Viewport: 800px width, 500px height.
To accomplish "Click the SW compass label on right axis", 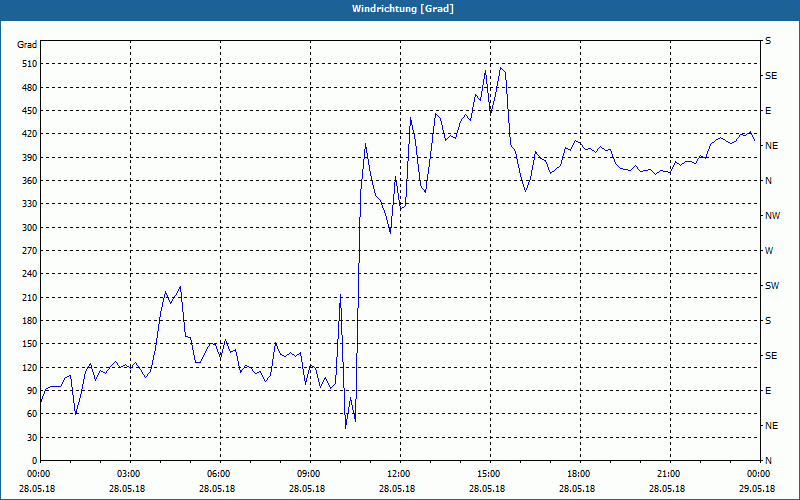I will point(772,286).
